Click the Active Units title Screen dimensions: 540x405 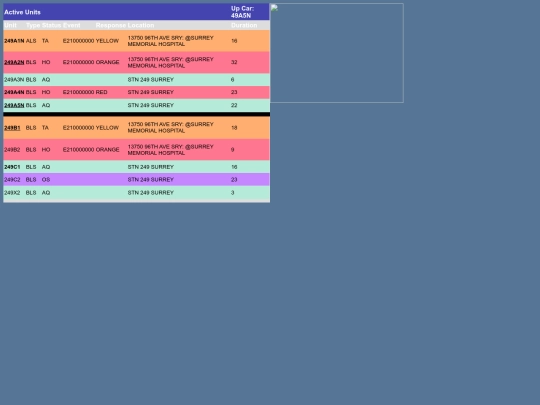22,12
